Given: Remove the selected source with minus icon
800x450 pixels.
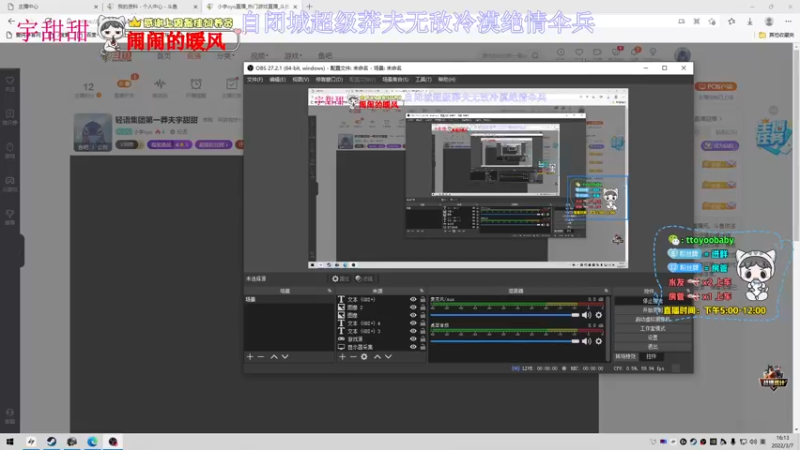Looking at the screenshot, I should pos(353,357).
